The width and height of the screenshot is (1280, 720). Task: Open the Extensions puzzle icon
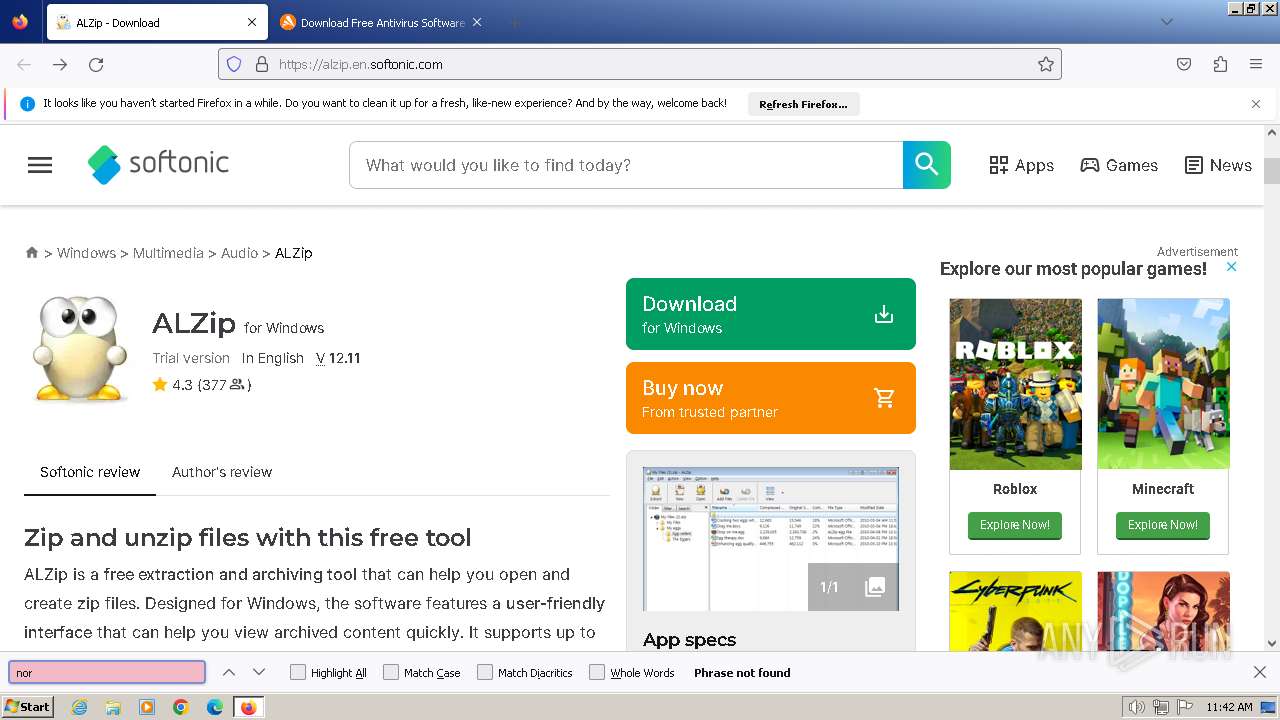[1220, 64]
